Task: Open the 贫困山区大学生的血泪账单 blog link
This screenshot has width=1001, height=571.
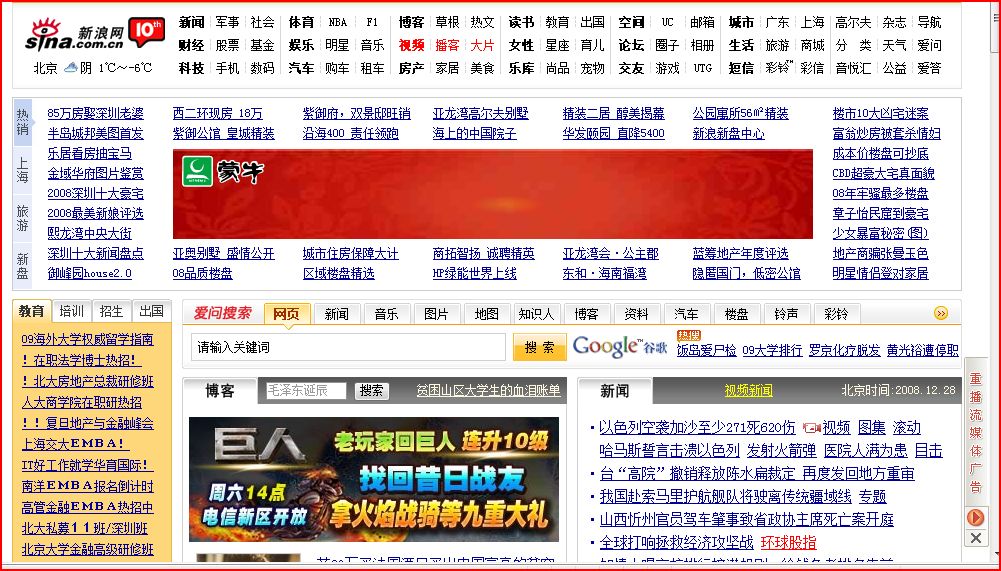Action: [x=488, y=390]
